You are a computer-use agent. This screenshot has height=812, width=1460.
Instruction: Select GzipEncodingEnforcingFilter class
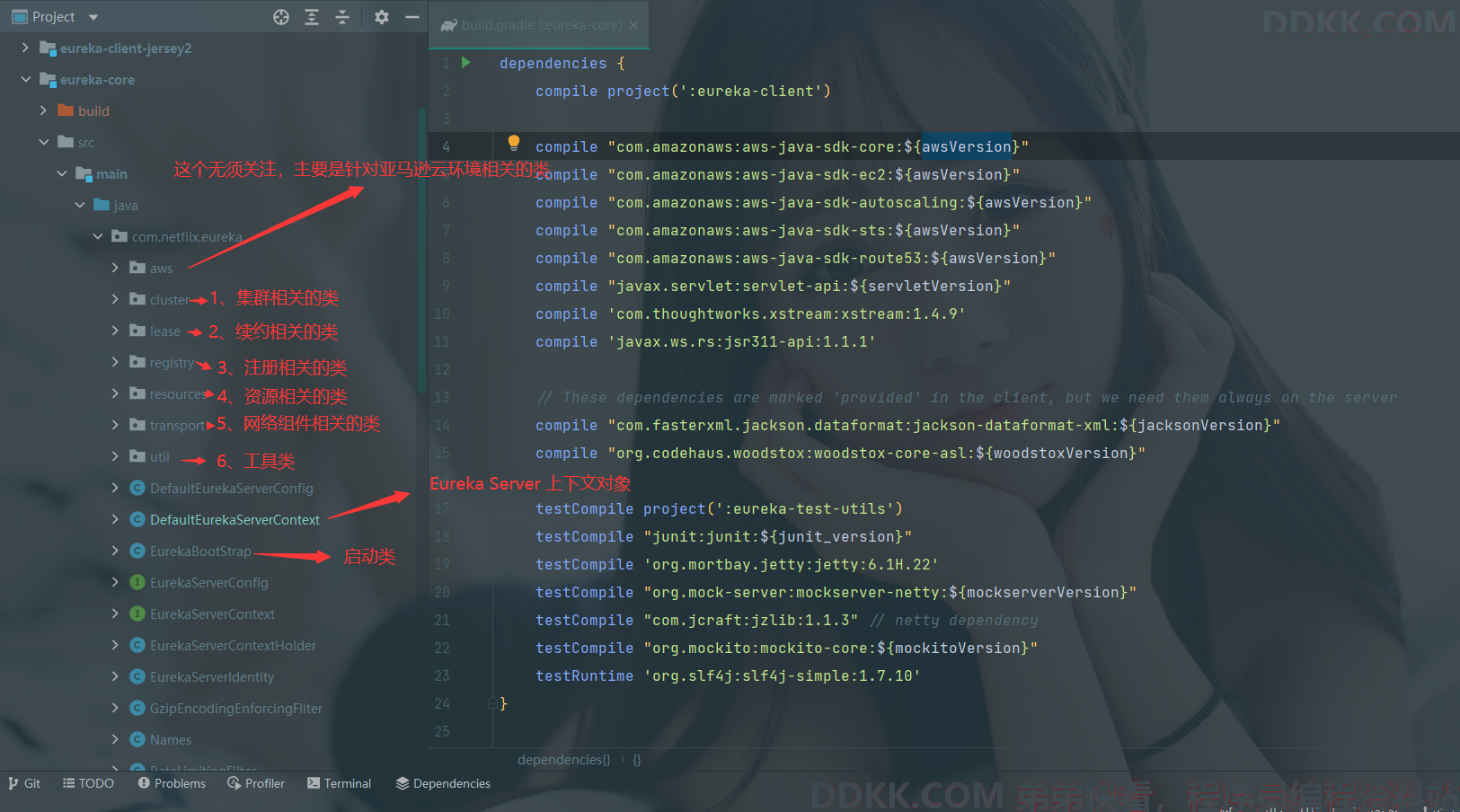[235, 708]
